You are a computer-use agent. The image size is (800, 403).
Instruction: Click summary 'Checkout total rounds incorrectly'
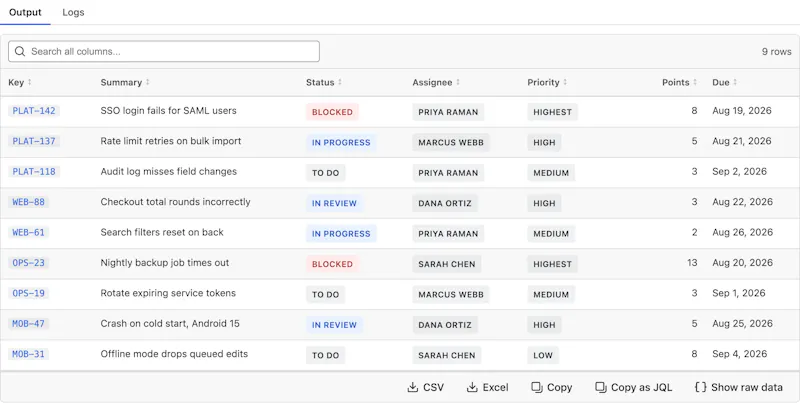176,202
